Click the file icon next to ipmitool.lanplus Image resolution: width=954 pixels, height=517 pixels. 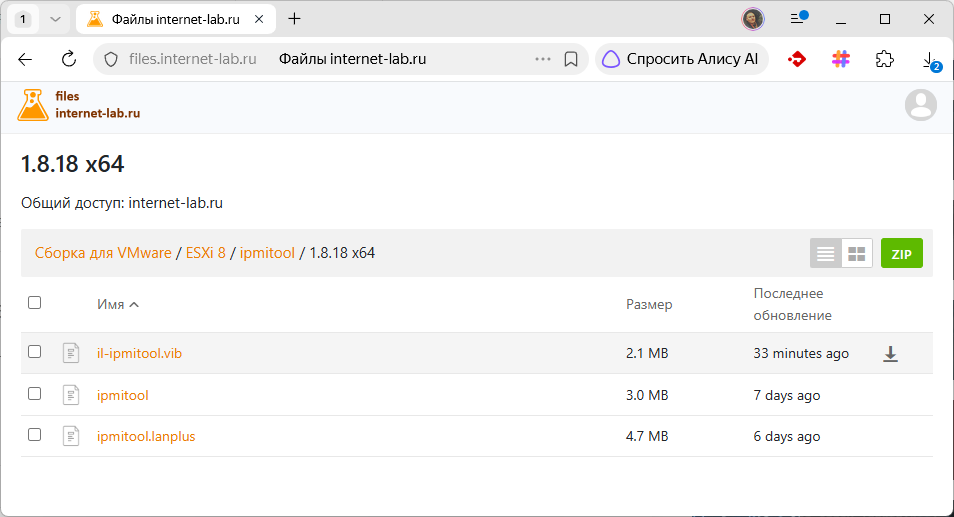point(71,435)
